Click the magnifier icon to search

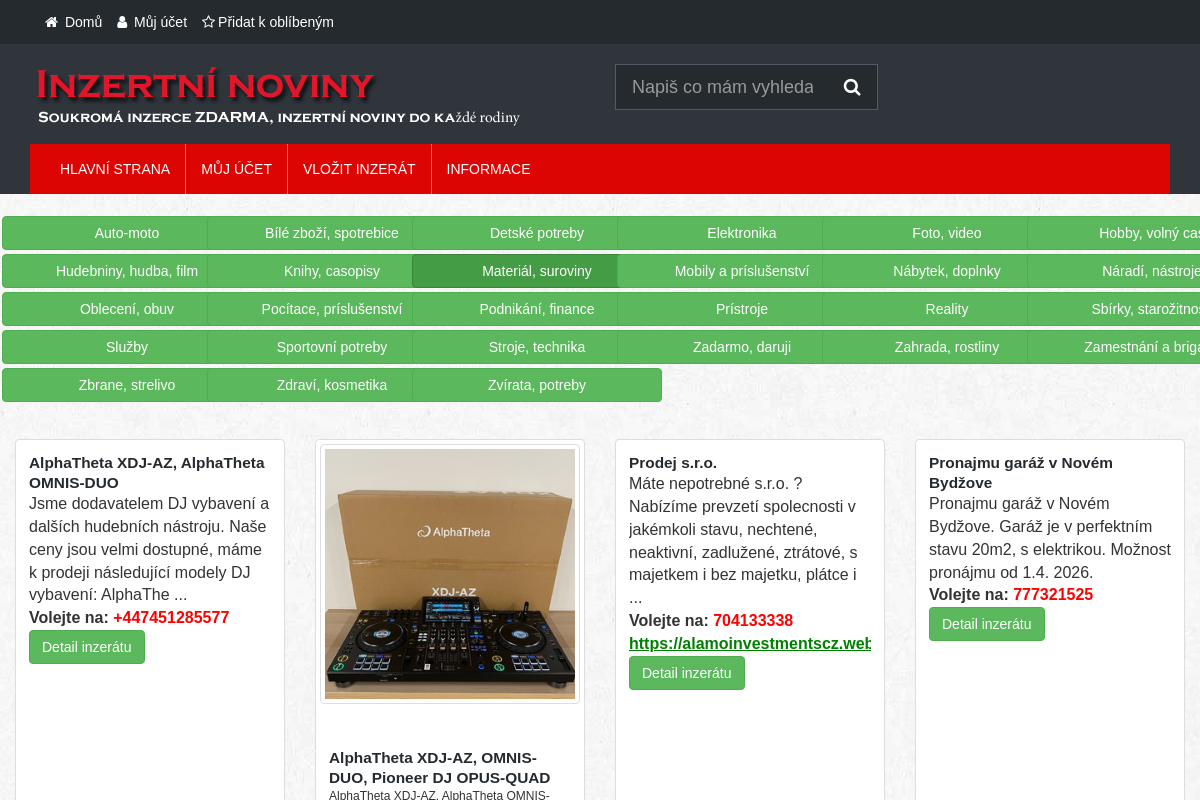click(x=851, y=87)
